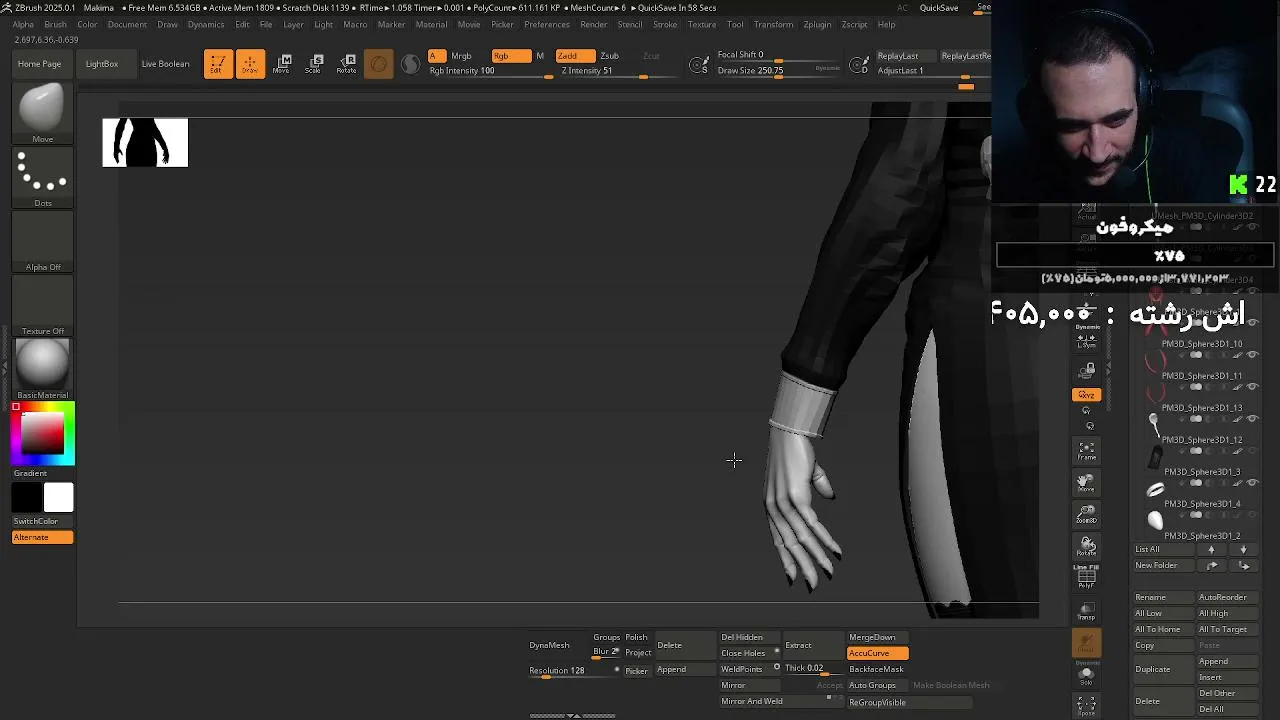The image size is (1280, 720).
Task: Click the Frame icon in right shelf
Action: click(1087, 451)
